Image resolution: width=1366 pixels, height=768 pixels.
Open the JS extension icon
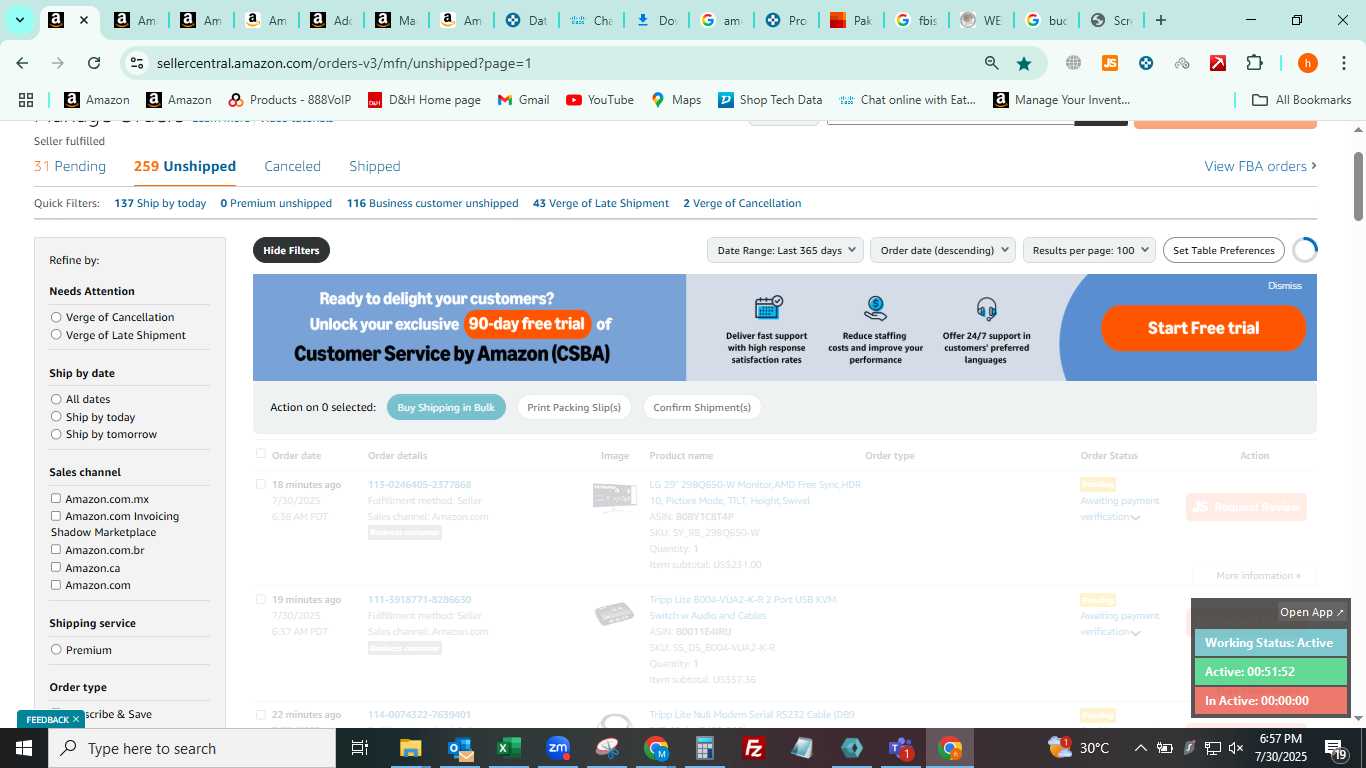coord(1109,63)
